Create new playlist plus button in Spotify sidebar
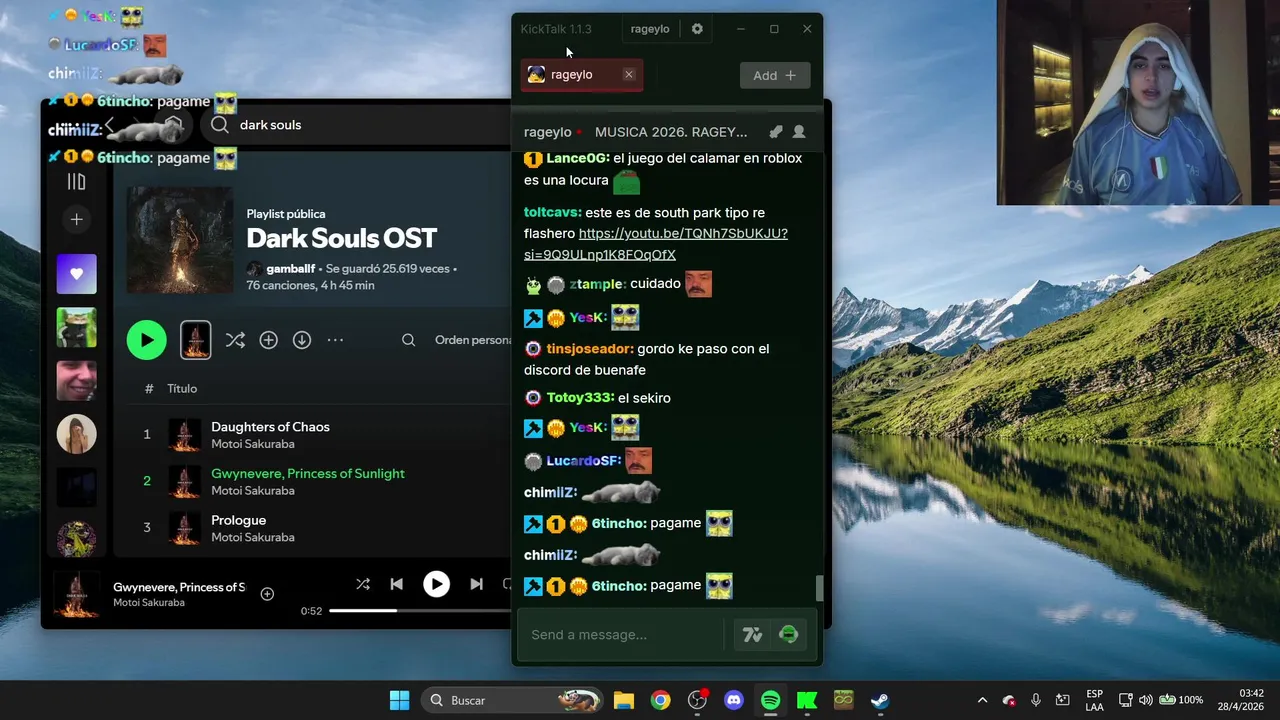 click(76, 219)
